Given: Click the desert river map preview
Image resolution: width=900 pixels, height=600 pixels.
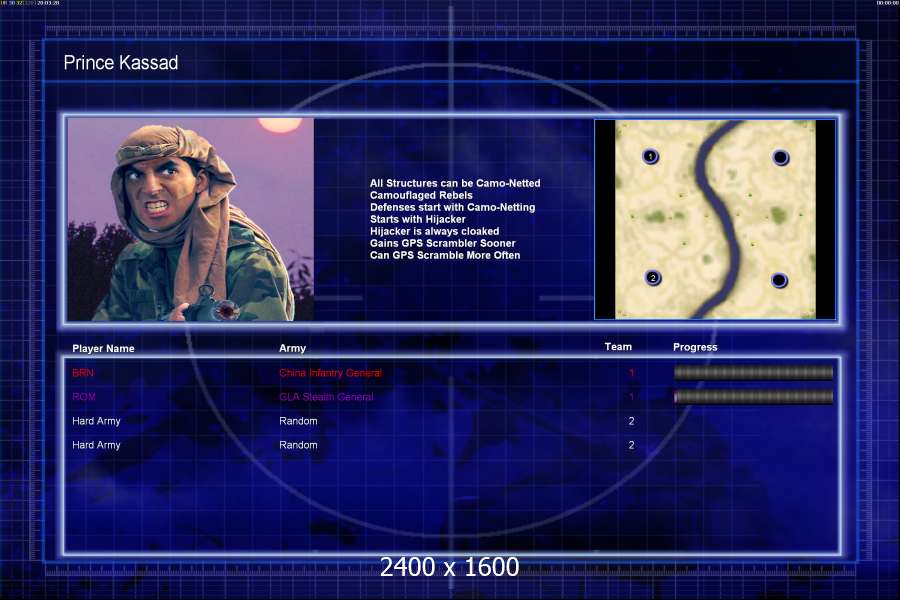Looking at the screenshot, I should (x=715, y=219).
